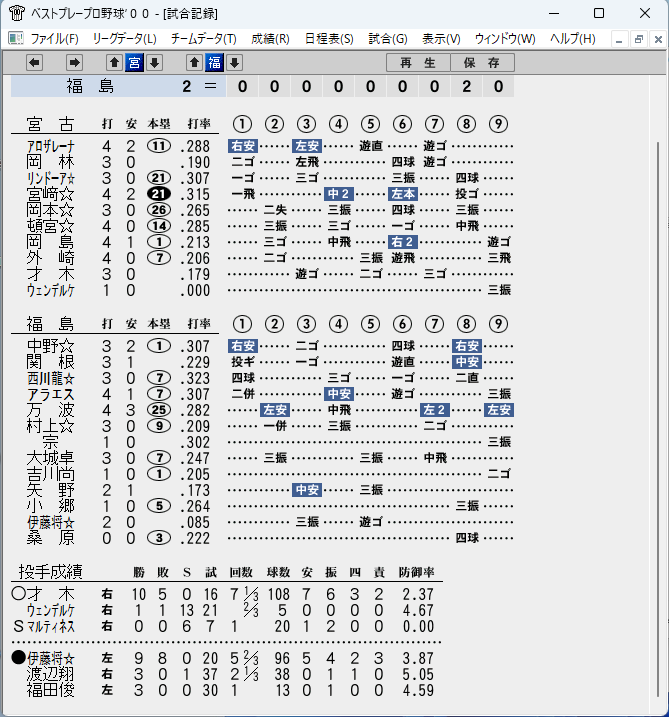Screen dimensions: 669x717
Task: Open the ヘルプ(H) menu
Action: coord(573,39)
